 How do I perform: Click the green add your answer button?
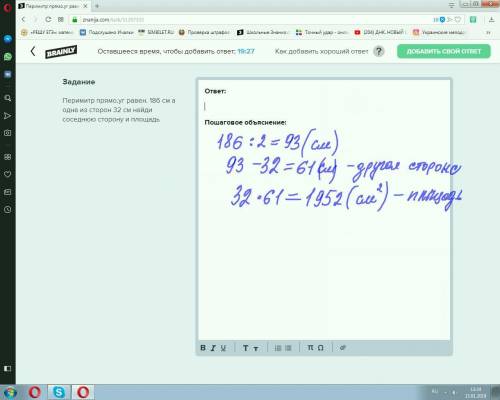444,51
